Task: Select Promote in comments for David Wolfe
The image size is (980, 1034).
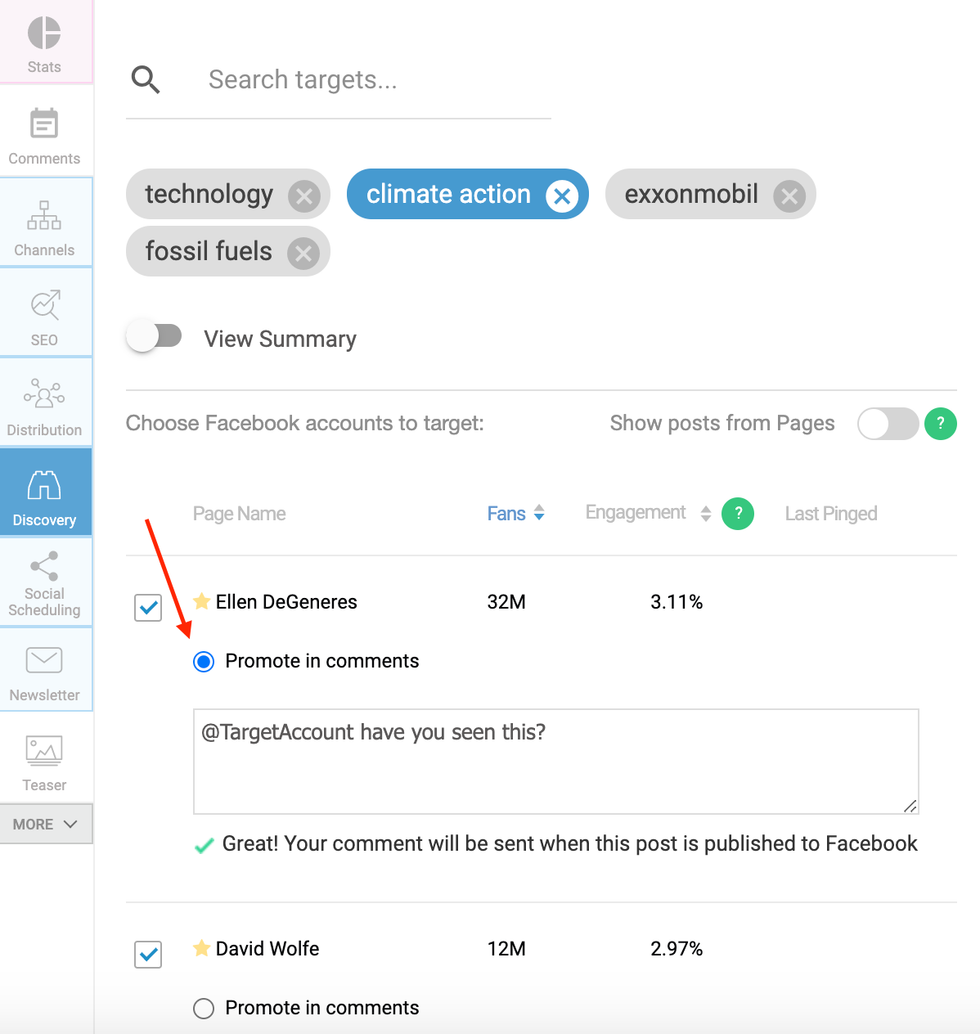Action: tap(204, 1008)
